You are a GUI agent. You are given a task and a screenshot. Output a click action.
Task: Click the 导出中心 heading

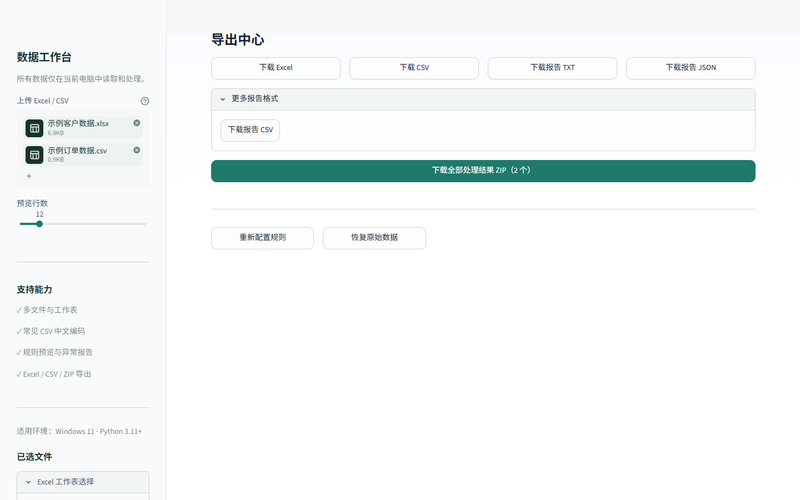238,40
